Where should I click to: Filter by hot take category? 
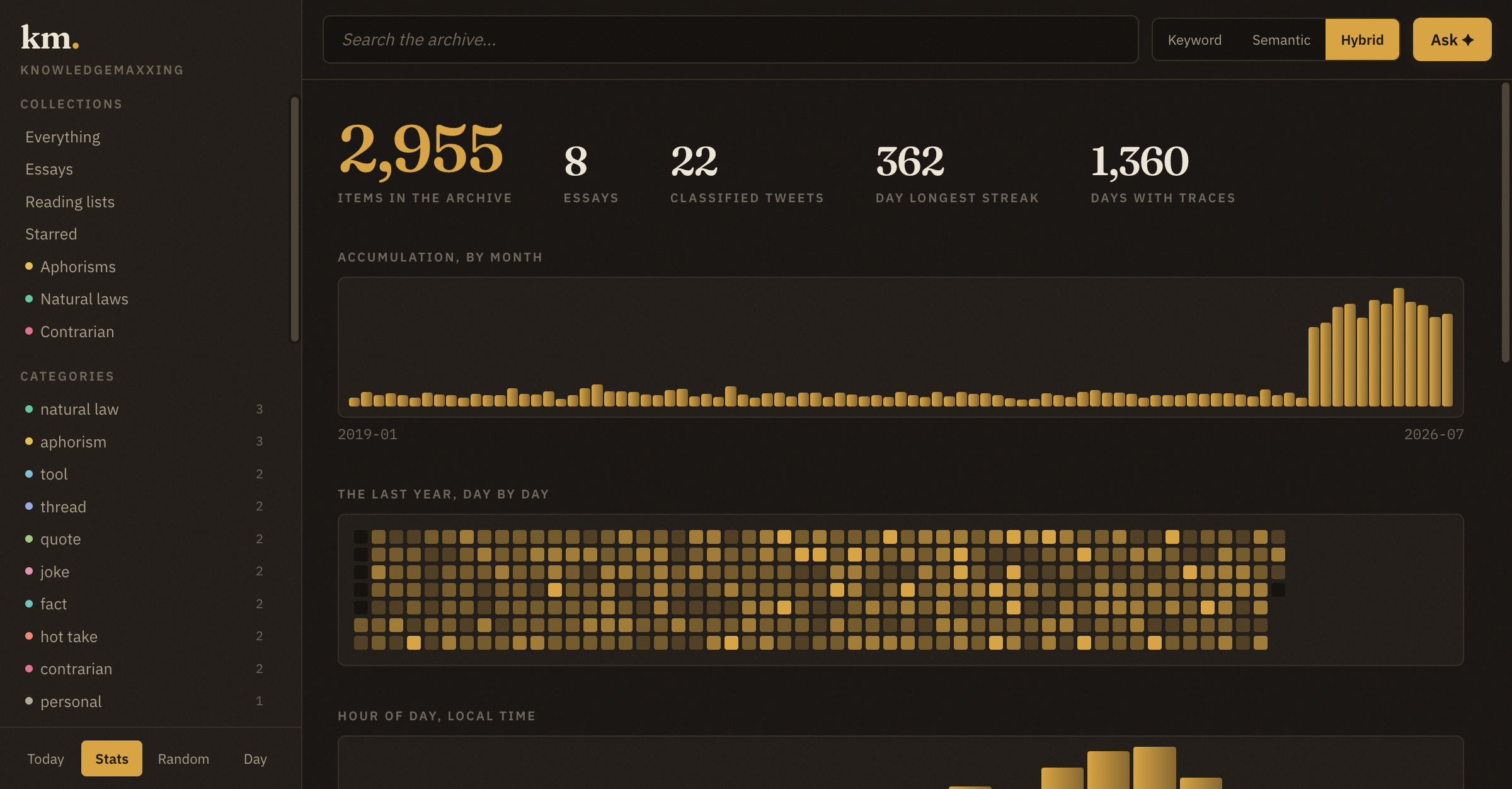tap(144, 636)
